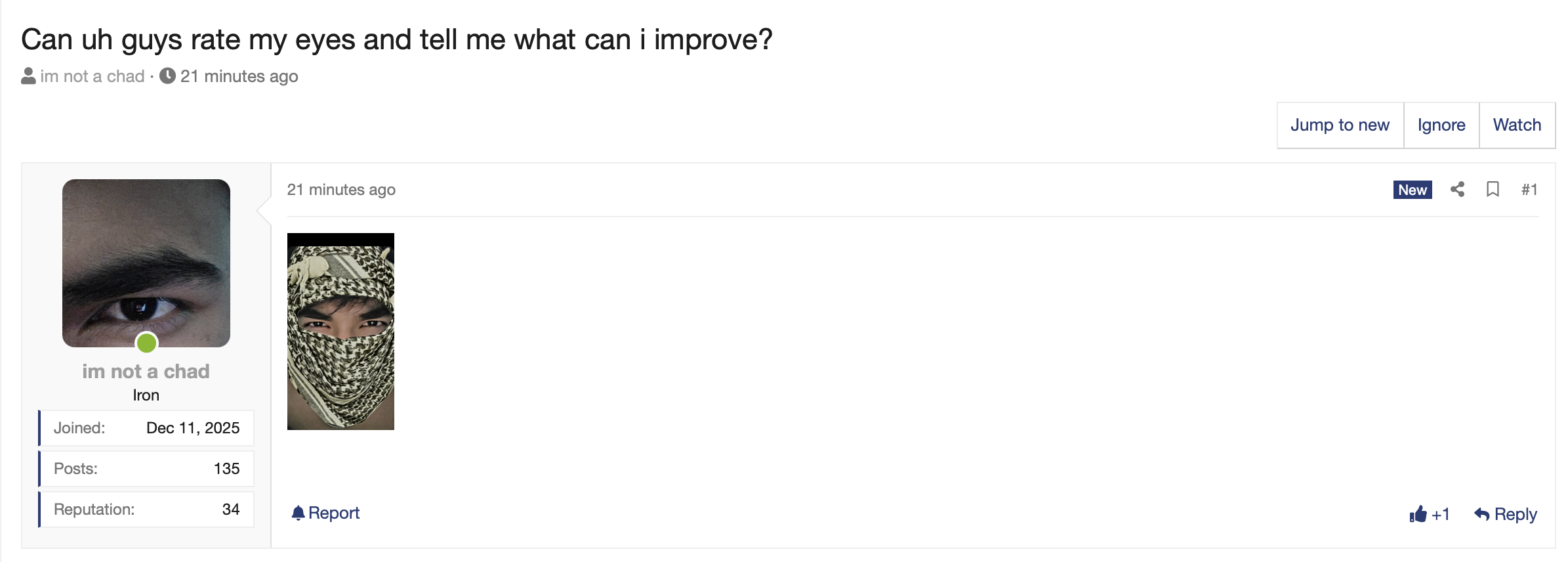Viewport: 1568px width, 562px height.
Task: Click the share icon on post #1
Action: [1457, 190]
